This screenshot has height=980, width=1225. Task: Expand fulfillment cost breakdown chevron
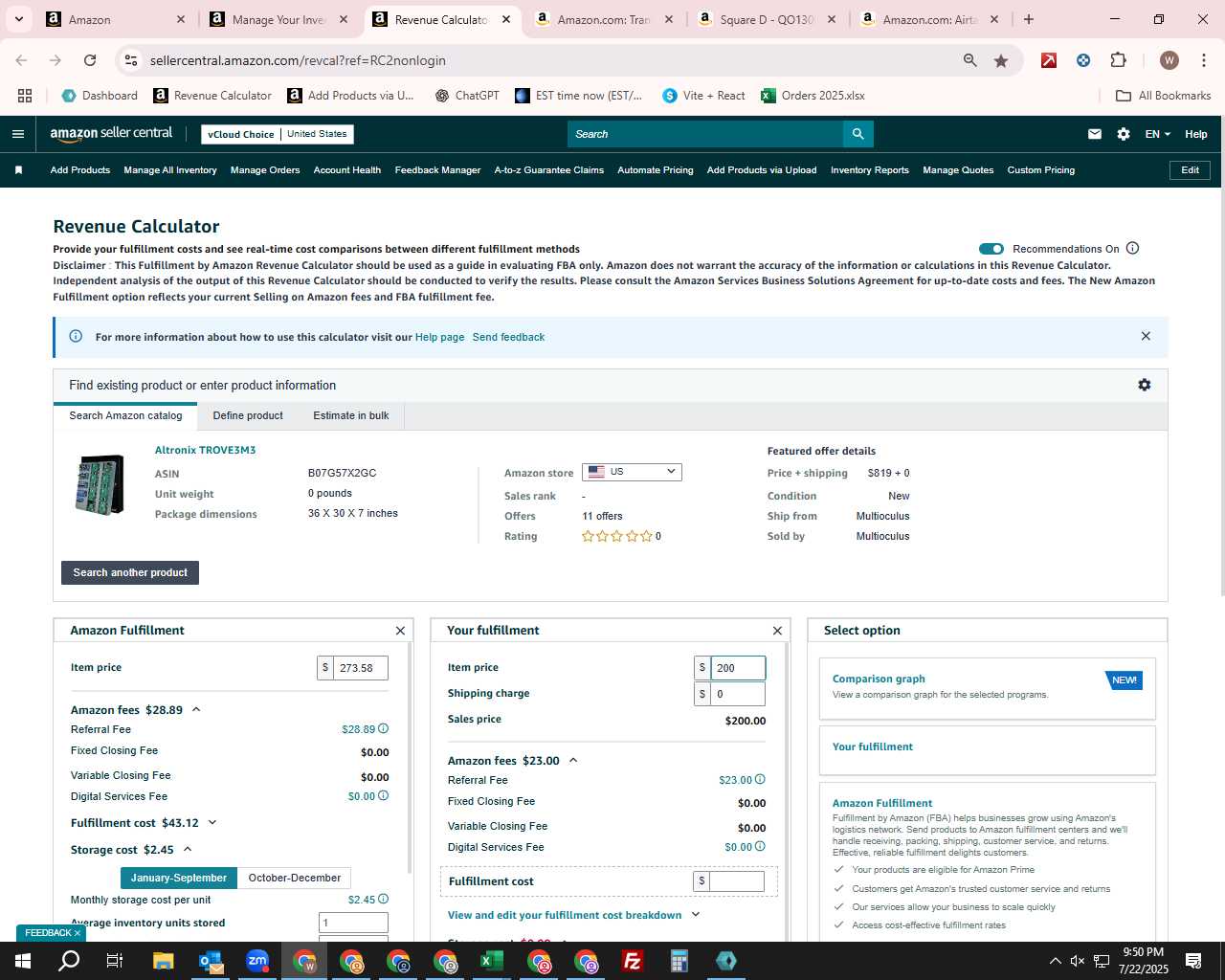point(696,915)
